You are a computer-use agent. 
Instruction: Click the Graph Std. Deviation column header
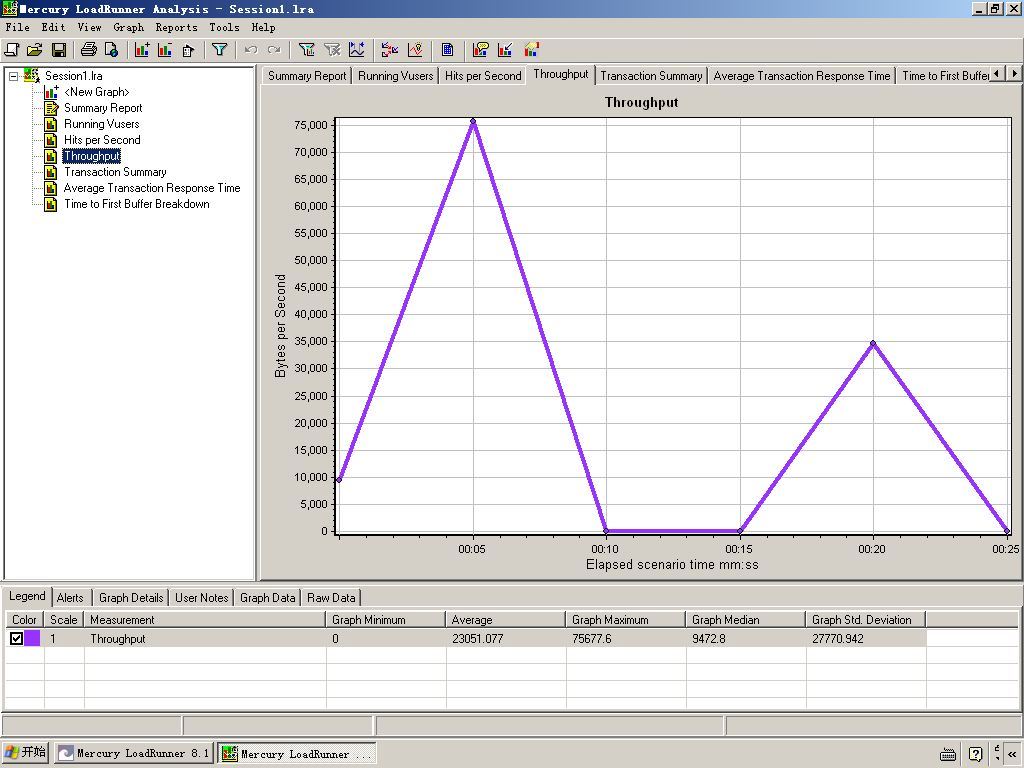pos(865,620)
